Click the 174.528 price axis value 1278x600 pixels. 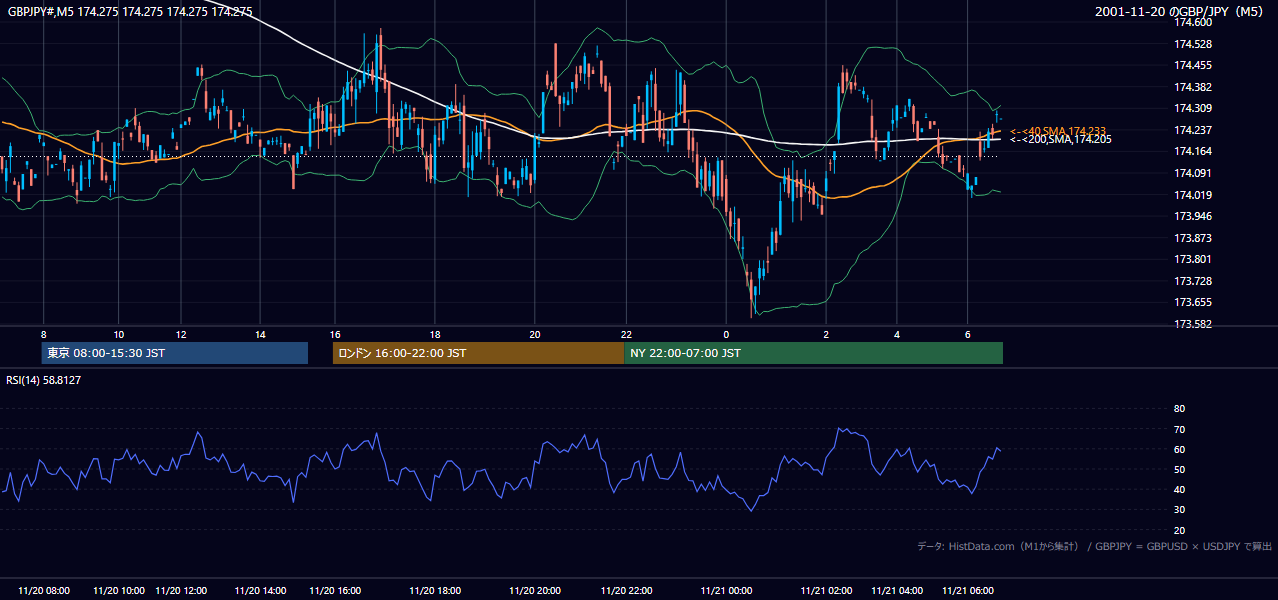[1192, 44]
